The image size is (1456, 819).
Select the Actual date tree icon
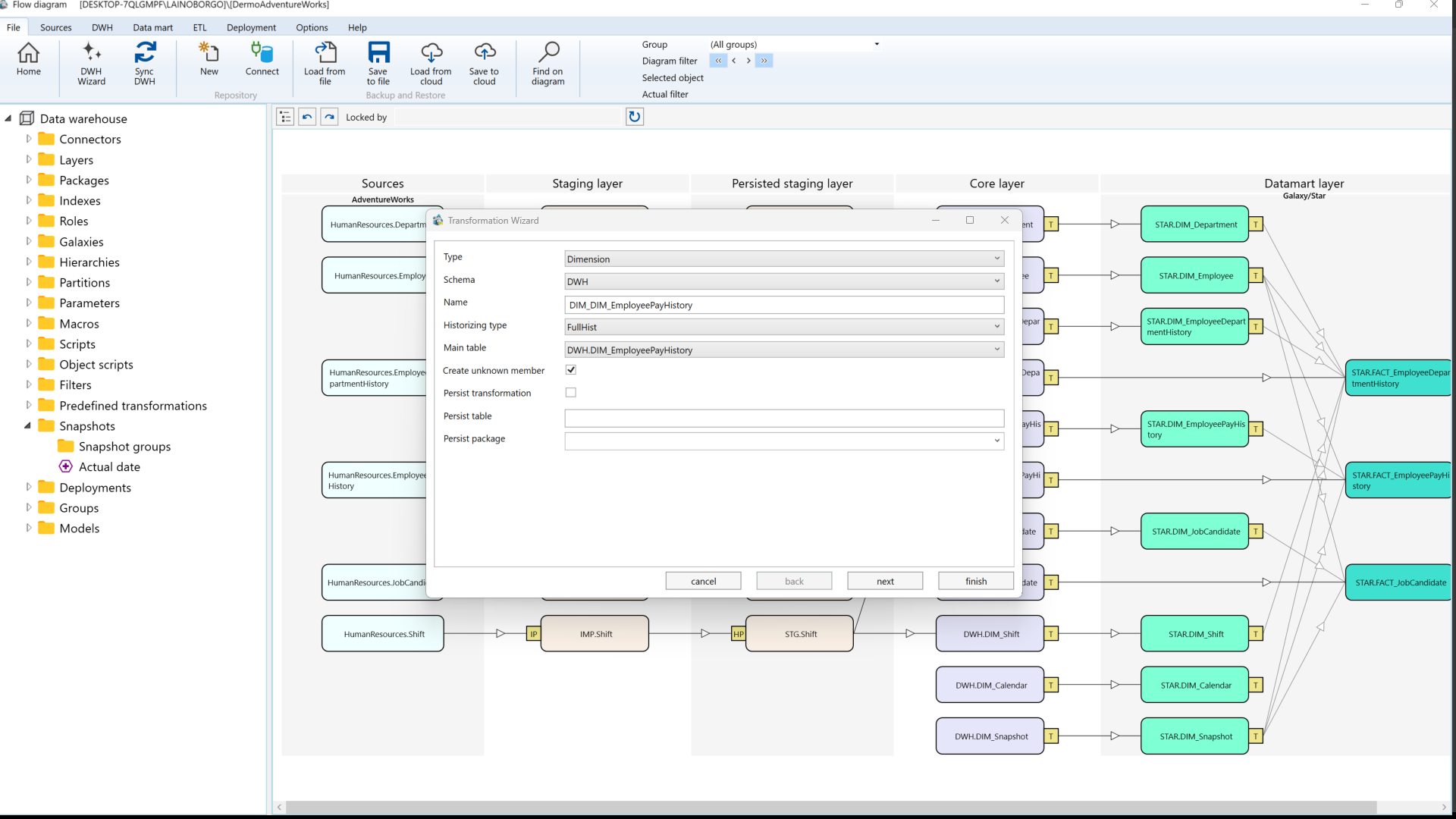[67, 466]
